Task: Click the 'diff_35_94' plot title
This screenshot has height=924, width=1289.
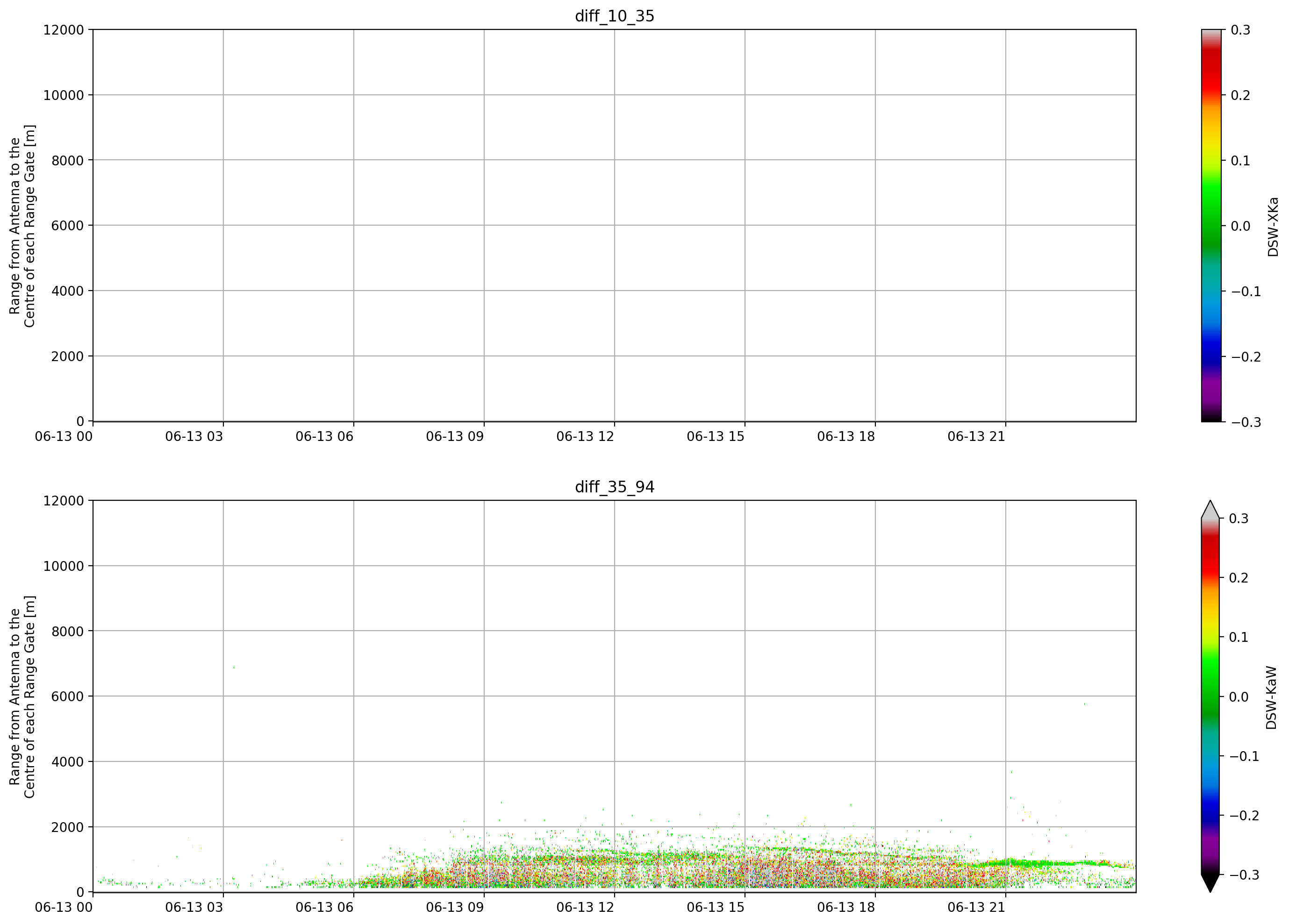Action: (615, 487)
